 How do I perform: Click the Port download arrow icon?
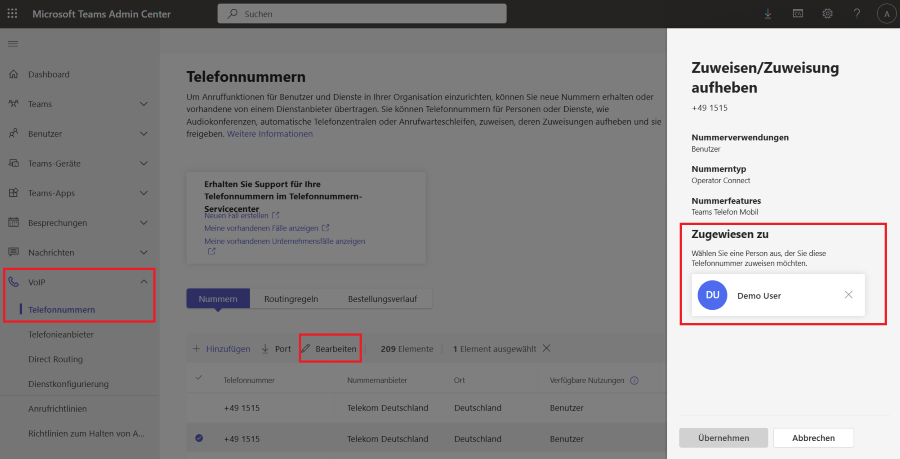coord(265,349)
